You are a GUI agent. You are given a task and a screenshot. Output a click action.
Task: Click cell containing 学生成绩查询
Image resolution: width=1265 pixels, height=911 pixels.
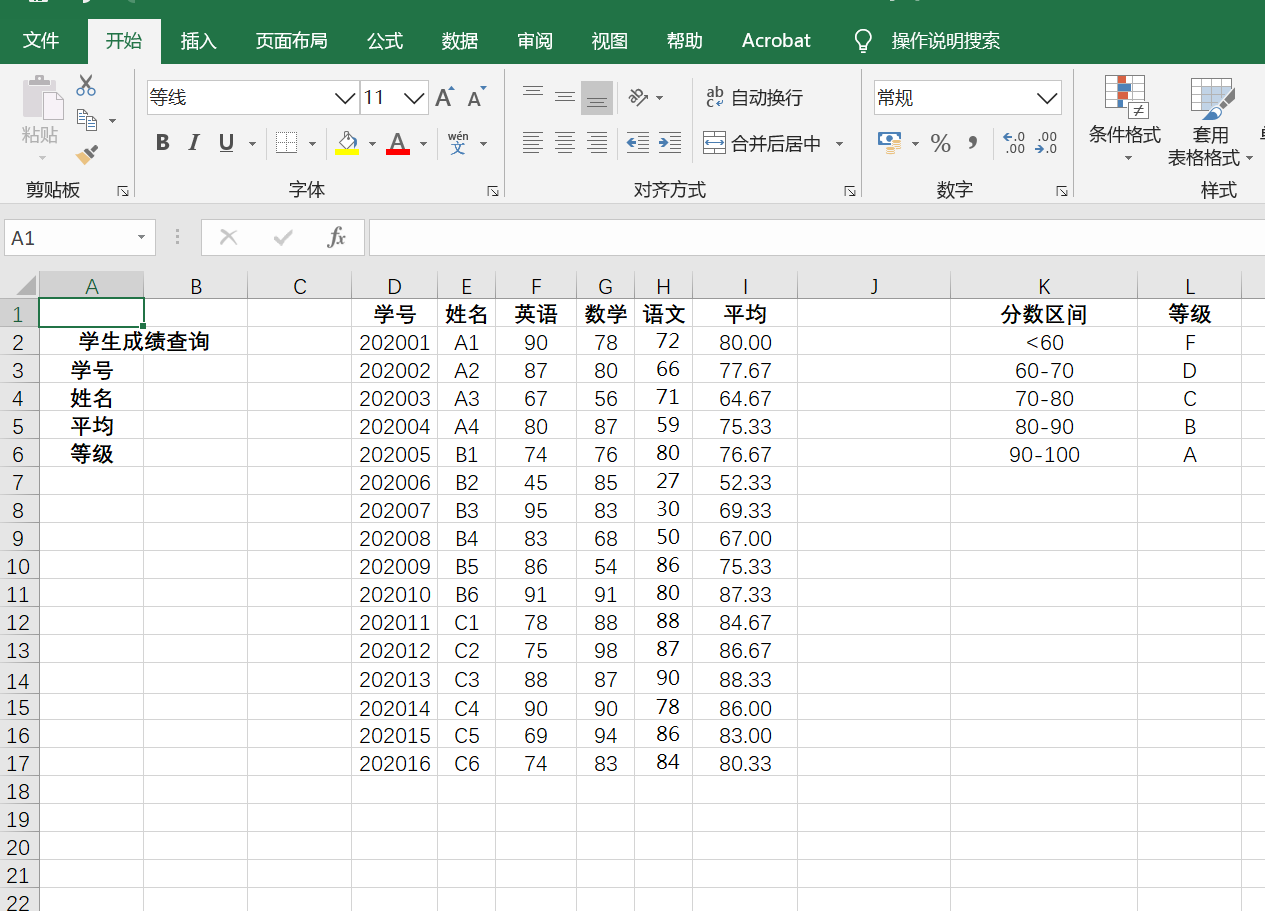click(x=144, y=342)
